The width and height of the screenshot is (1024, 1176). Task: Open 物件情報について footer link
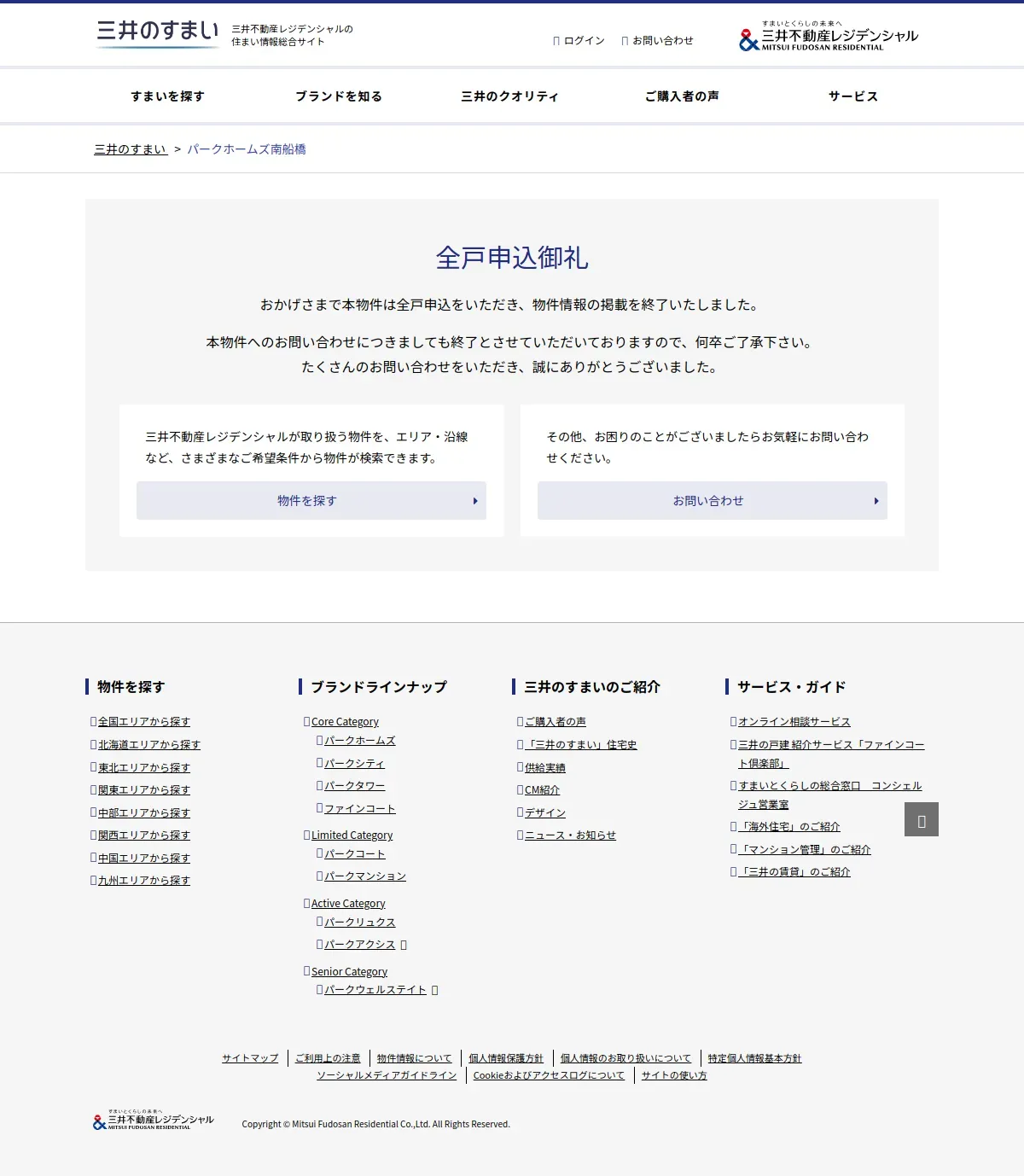[x=414, y=1058]
